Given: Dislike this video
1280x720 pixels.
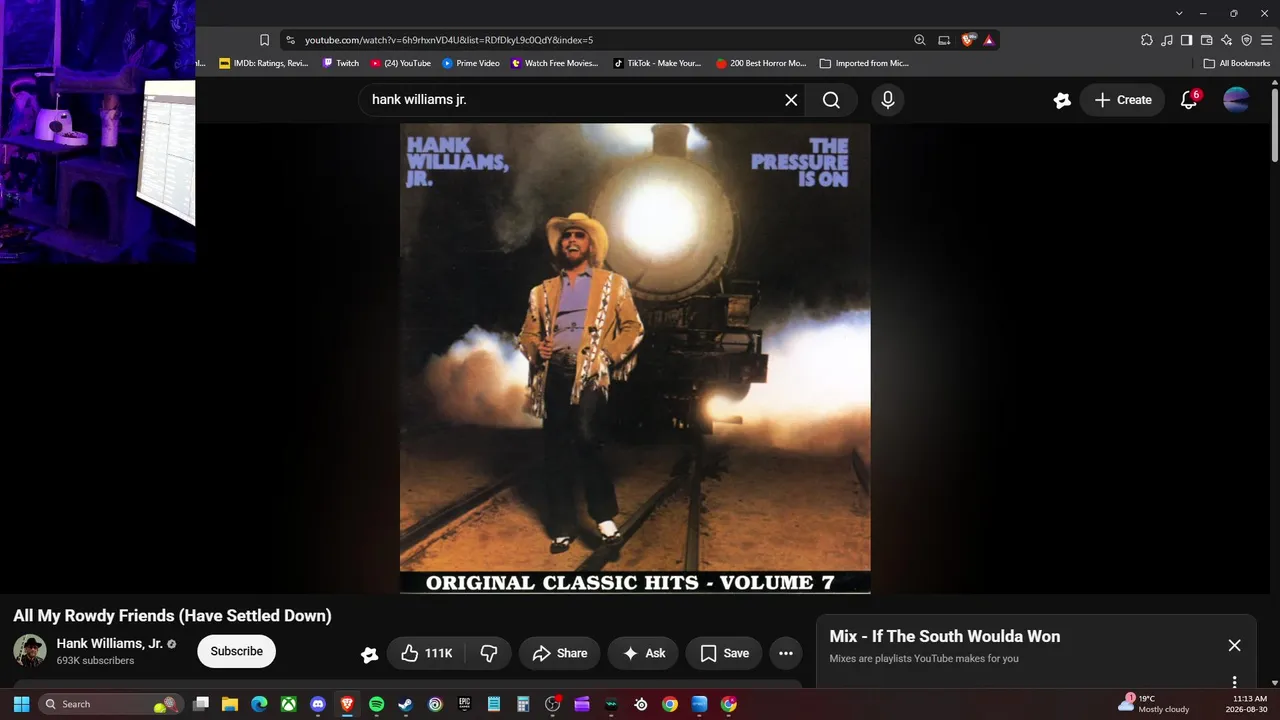Looking at the screenshot, I should (x=489, y=653).
